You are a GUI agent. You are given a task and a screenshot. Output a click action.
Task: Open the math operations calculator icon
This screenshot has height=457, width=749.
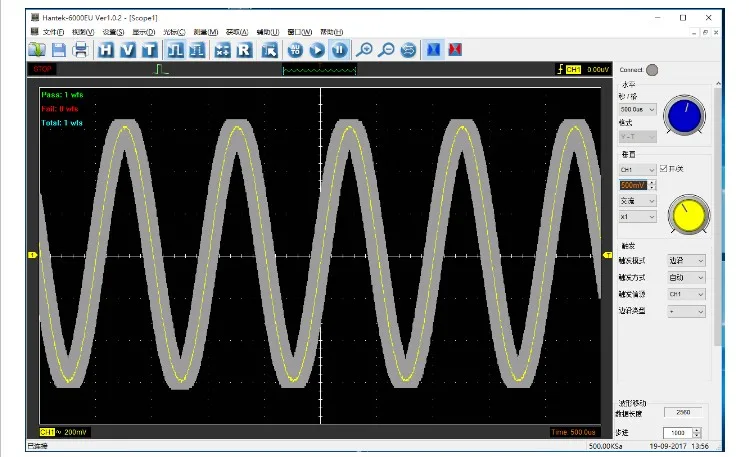click(222, 50)
